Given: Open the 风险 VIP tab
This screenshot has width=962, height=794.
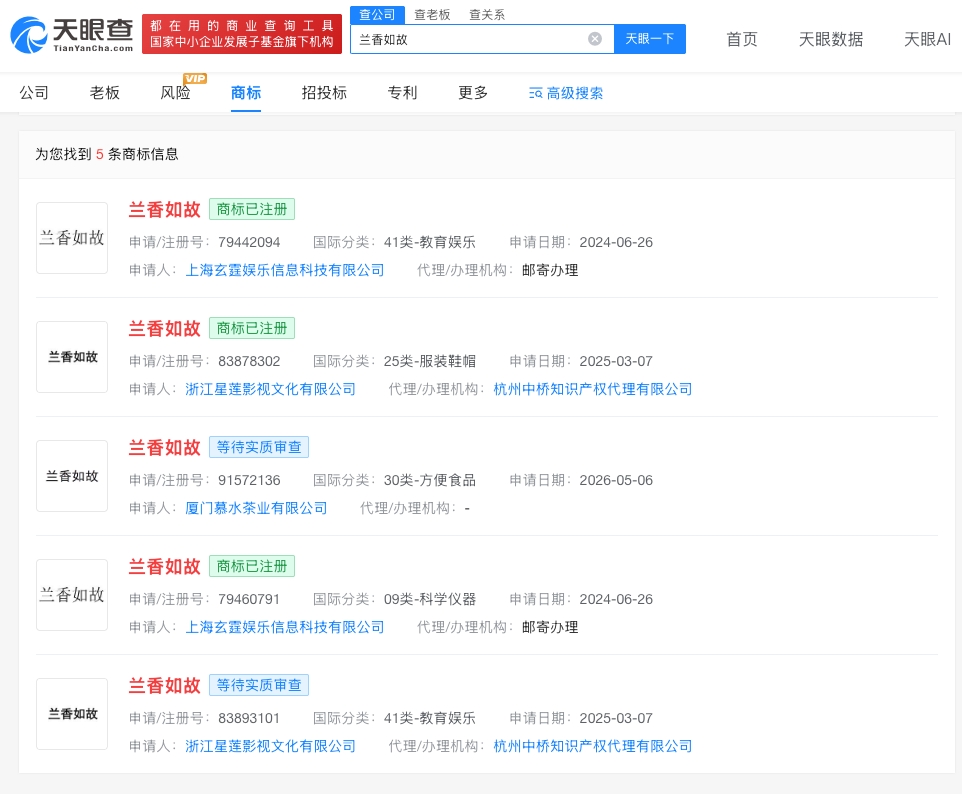Looking at the screenshot, I should tap(175, 93).
